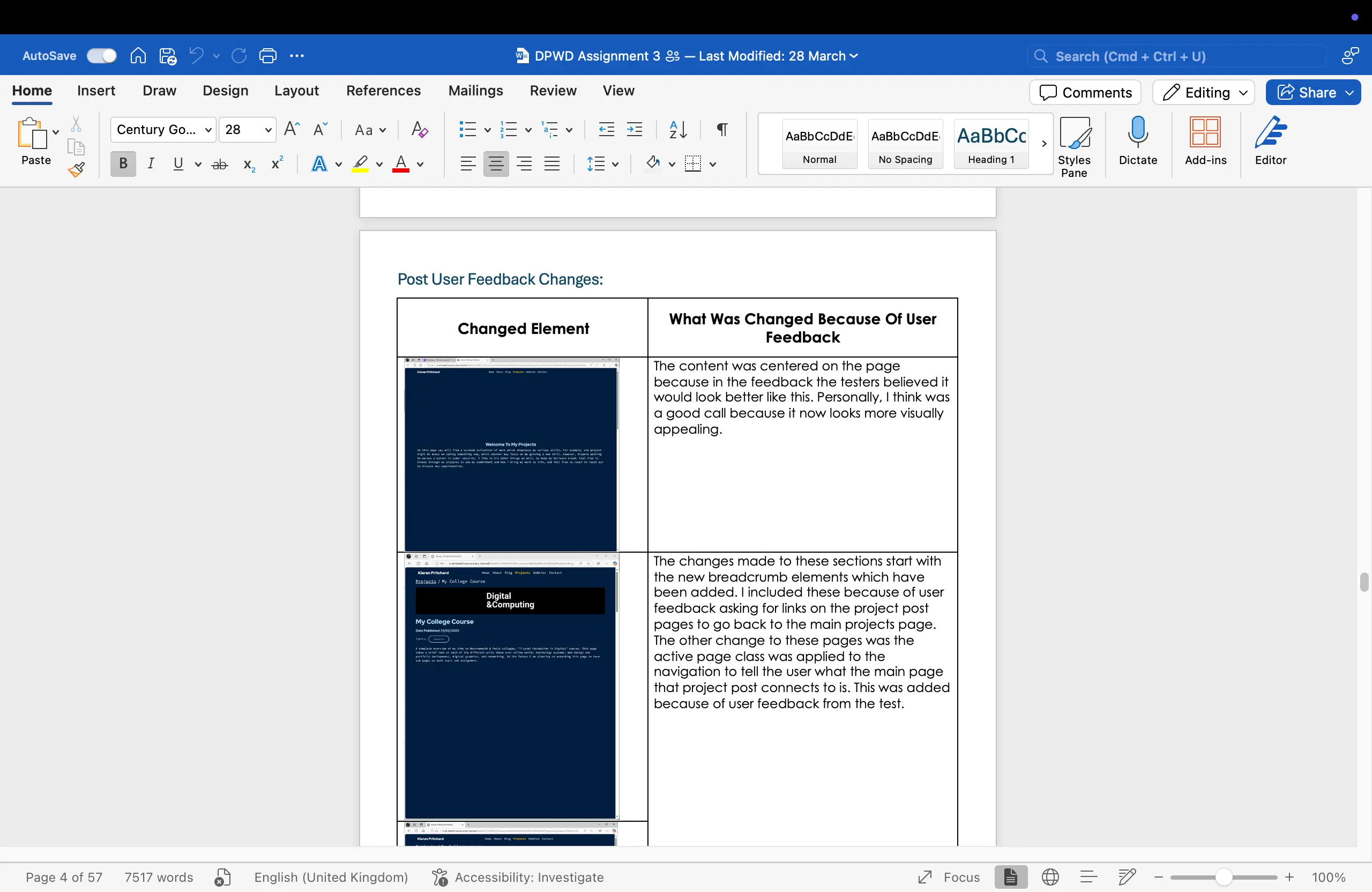The height and width of the screenshot is (892, 1372).
Task: Toggle bold formatting
Action: click(x=122, y=163)
